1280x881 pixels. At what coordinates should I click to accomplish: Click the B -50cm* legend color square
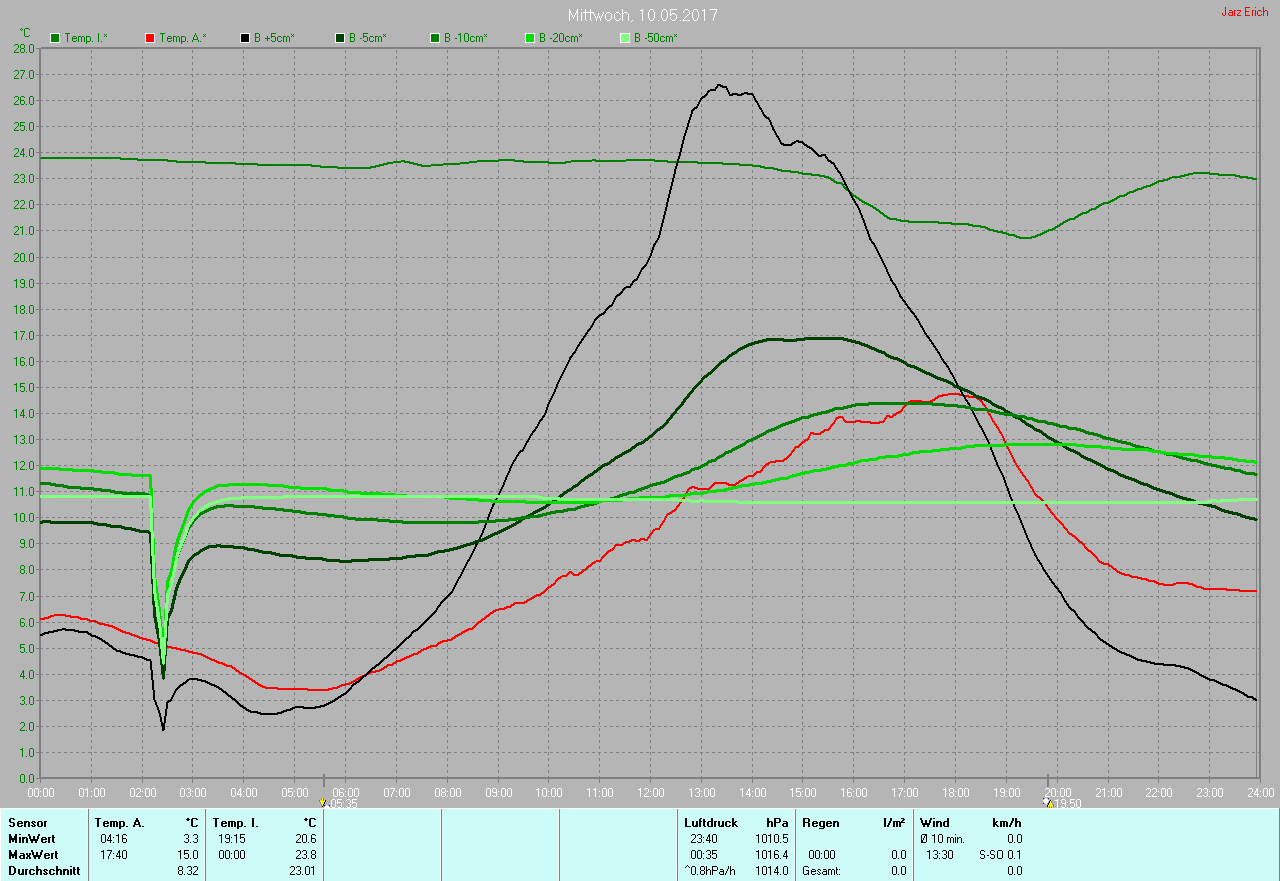click(625, 38)
